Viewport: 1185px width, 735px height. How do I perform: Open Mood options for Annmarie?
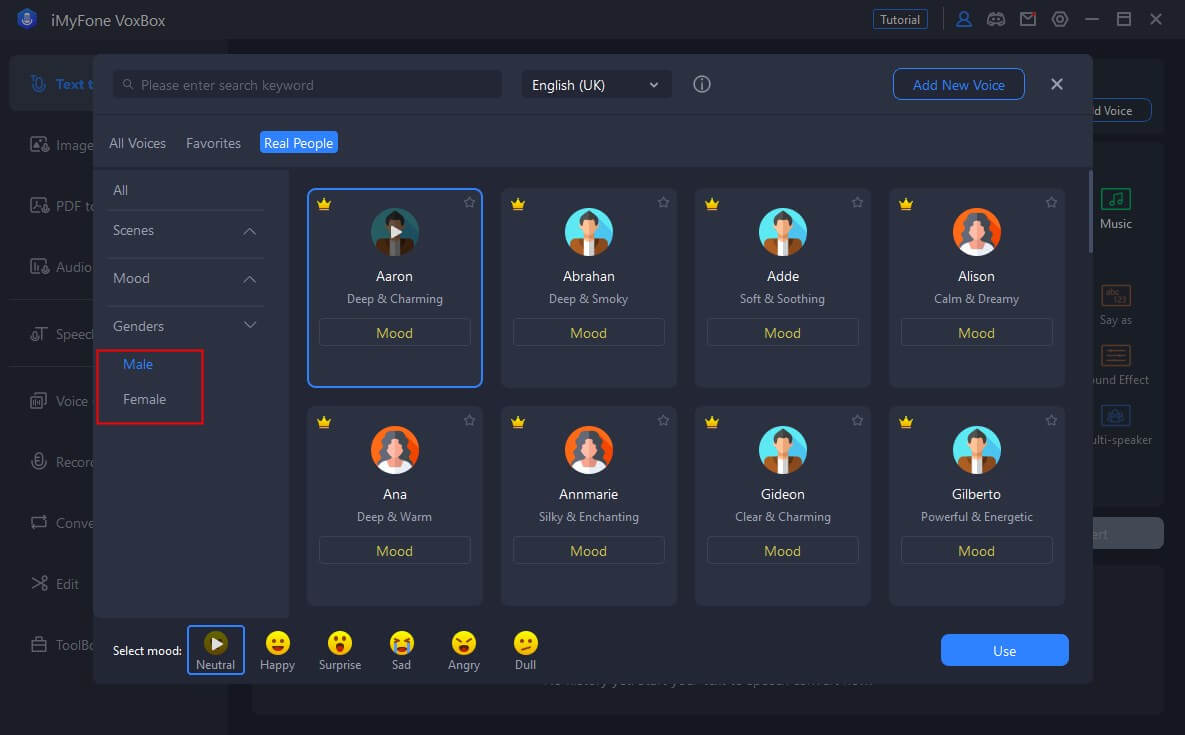tap(589, 551)
